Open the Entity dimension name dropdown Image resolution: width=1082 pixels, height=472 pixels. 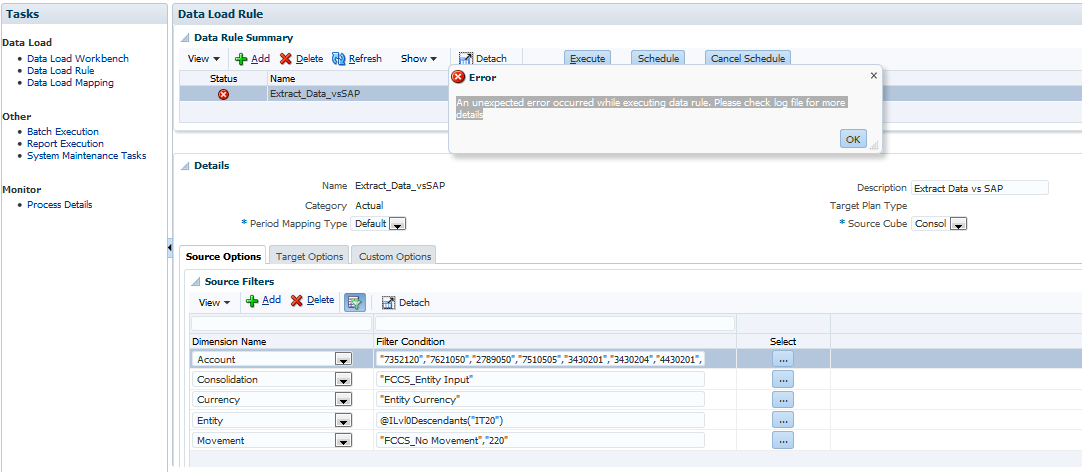pos(343,420)
